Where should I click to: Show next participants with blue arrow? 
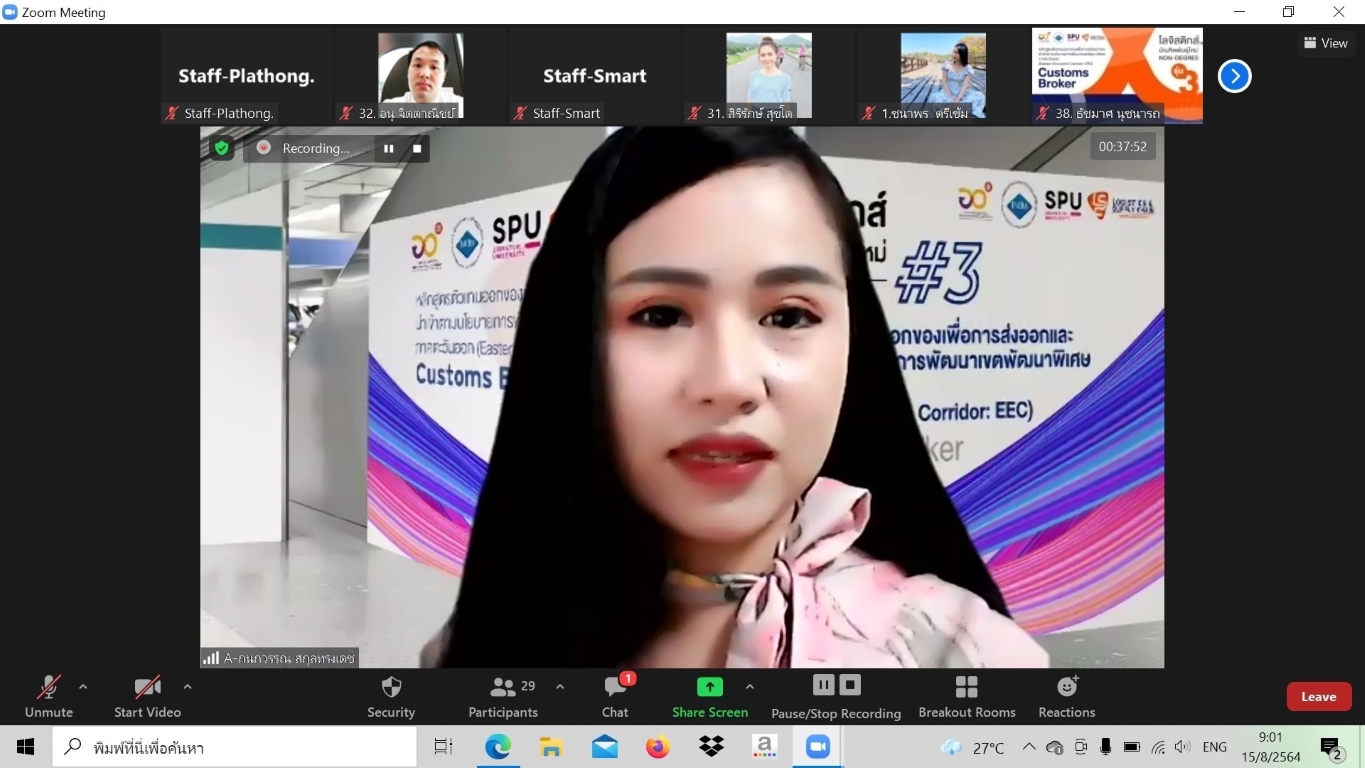pyautogui.click(x=1234, y=76)
